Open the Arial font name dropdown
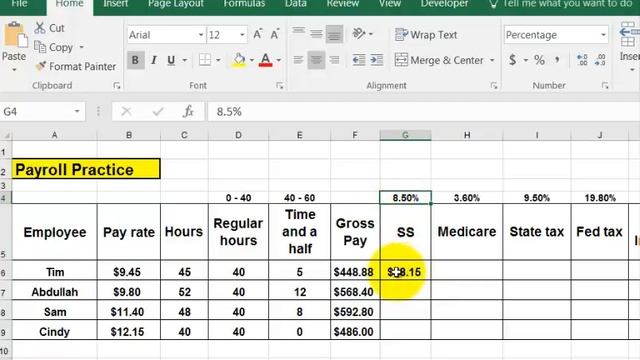 (x=201, y=35)
